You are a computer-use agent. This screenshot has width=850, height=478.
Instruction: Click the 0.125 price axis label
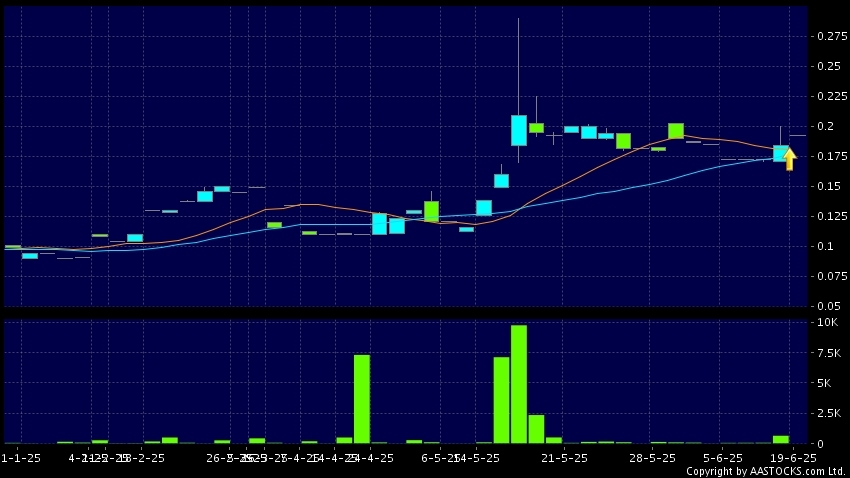[832, 216]
